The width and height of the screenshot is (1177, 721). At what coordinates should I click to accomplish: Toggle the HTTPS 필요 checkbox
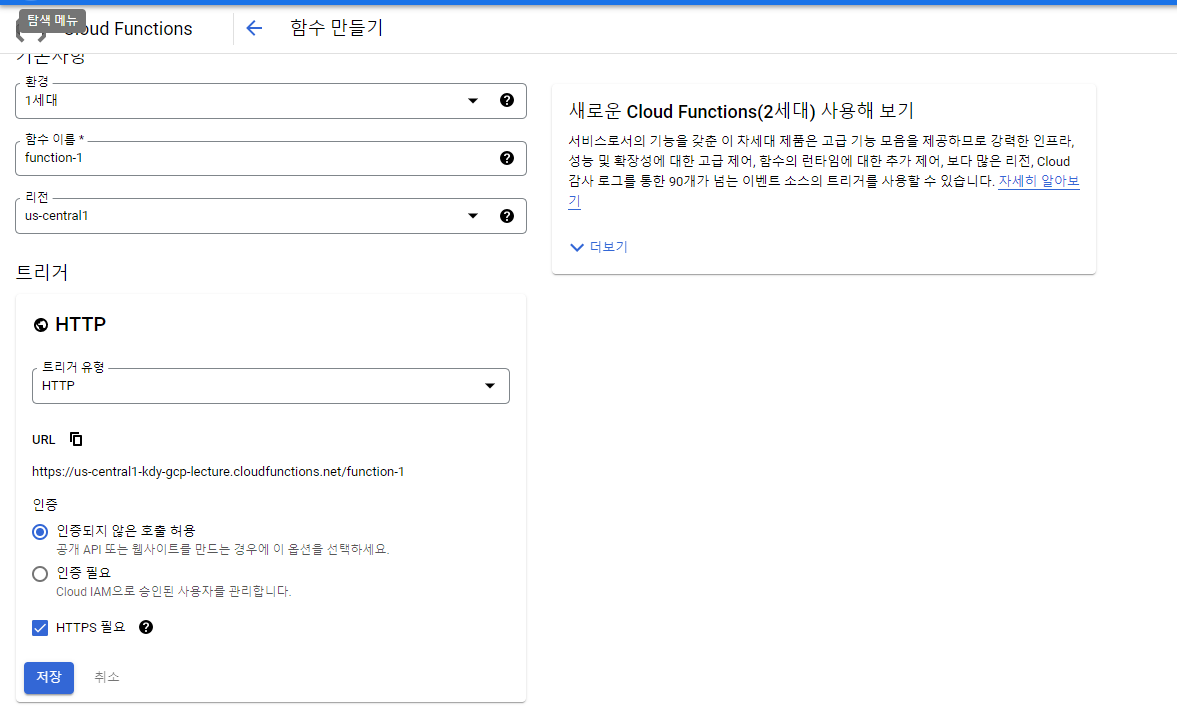[x=41, y=628]
